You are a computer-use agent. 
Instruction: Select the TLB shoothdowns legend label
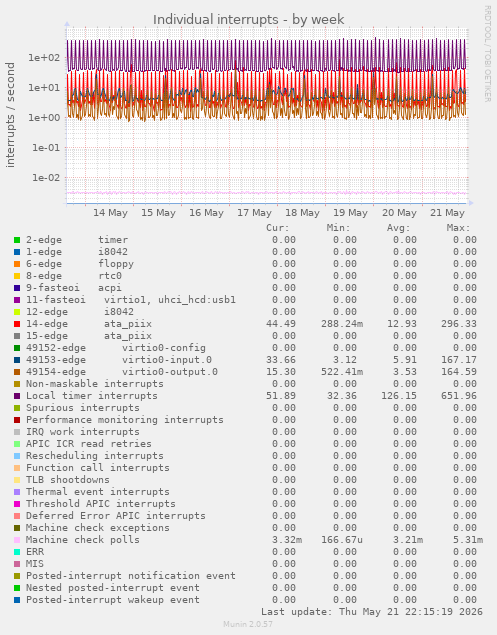pos(68,480)
